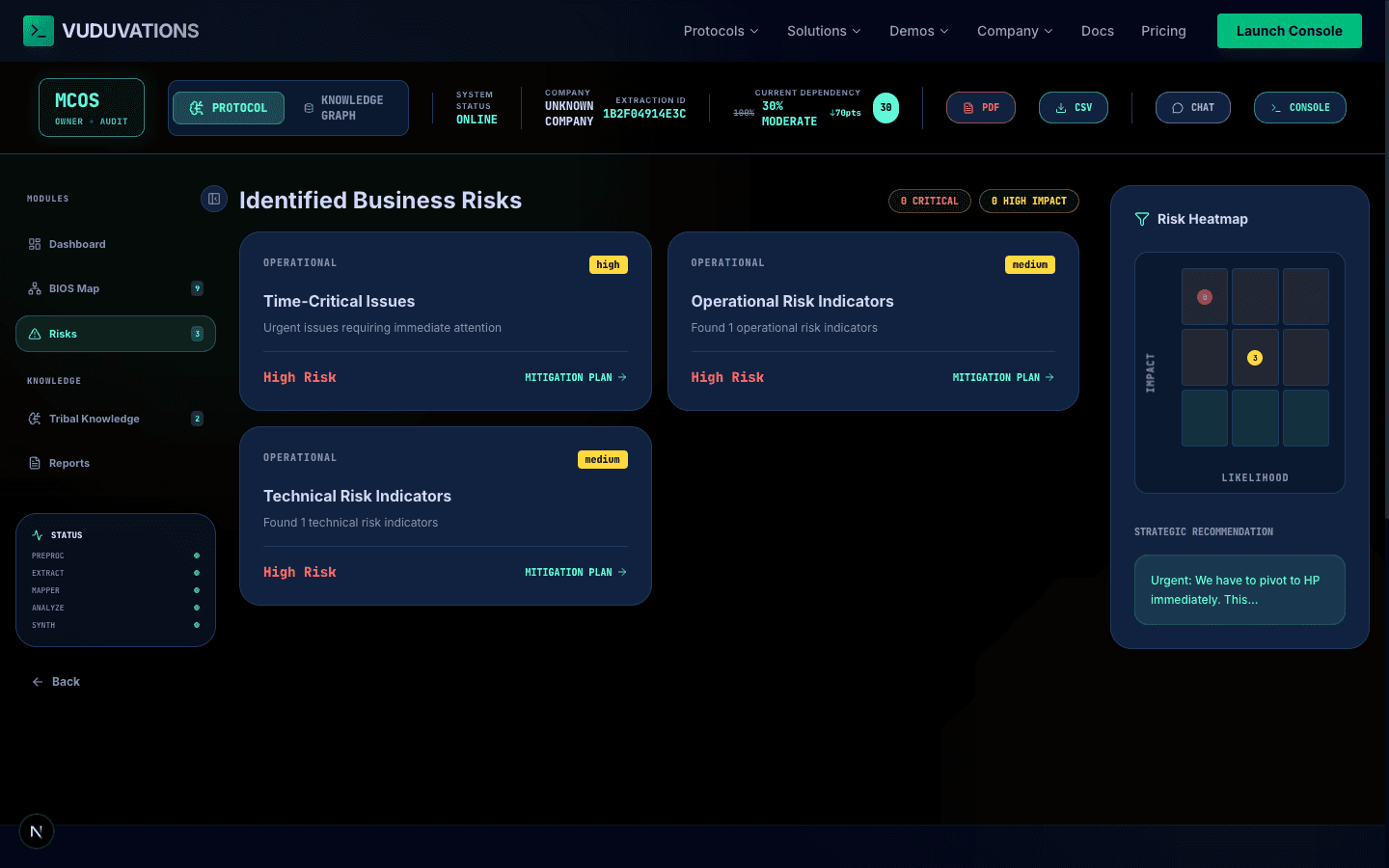
Task: Collapse the sidebar panel toggle icon
Action: click(214, 199)
